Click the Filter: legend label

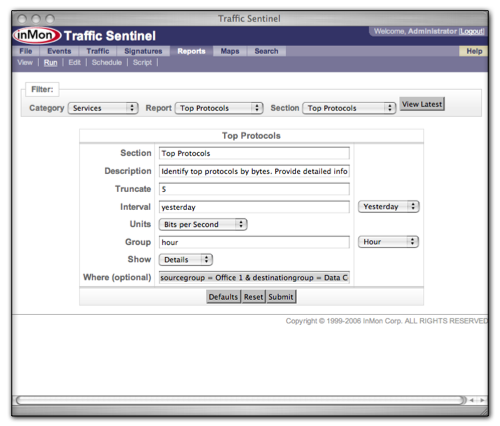click(x=42, y=89)
